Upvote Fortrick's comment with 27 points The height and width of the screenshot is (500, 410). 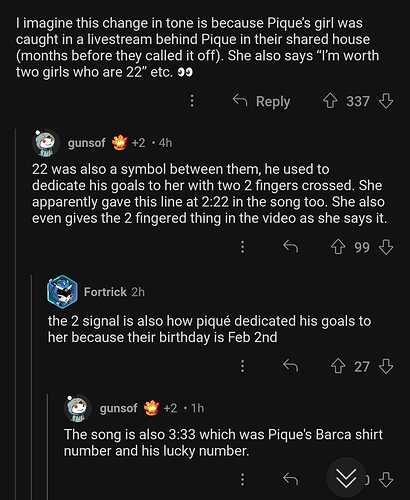338,366
